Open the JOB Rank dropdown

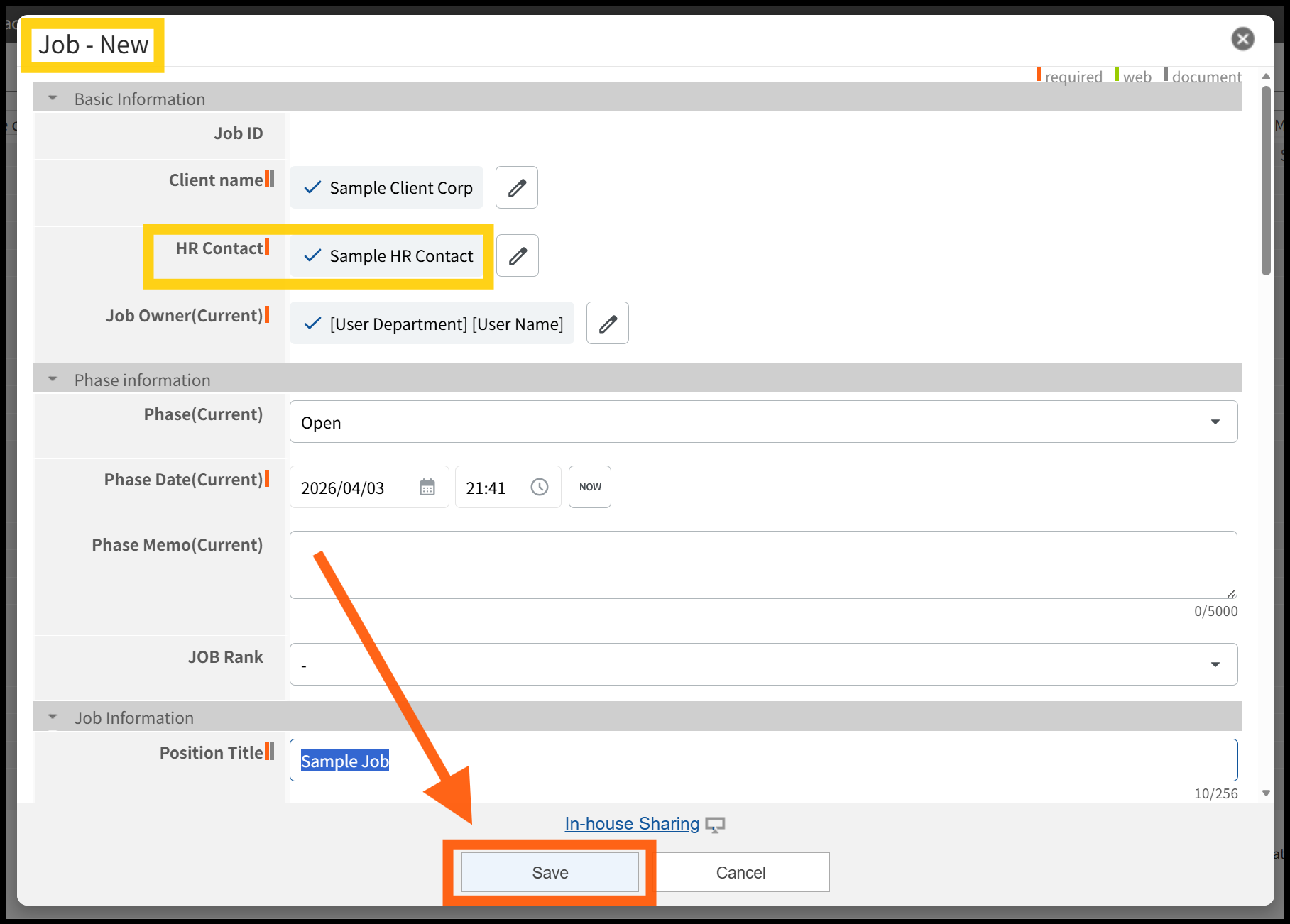coord(763,664)
